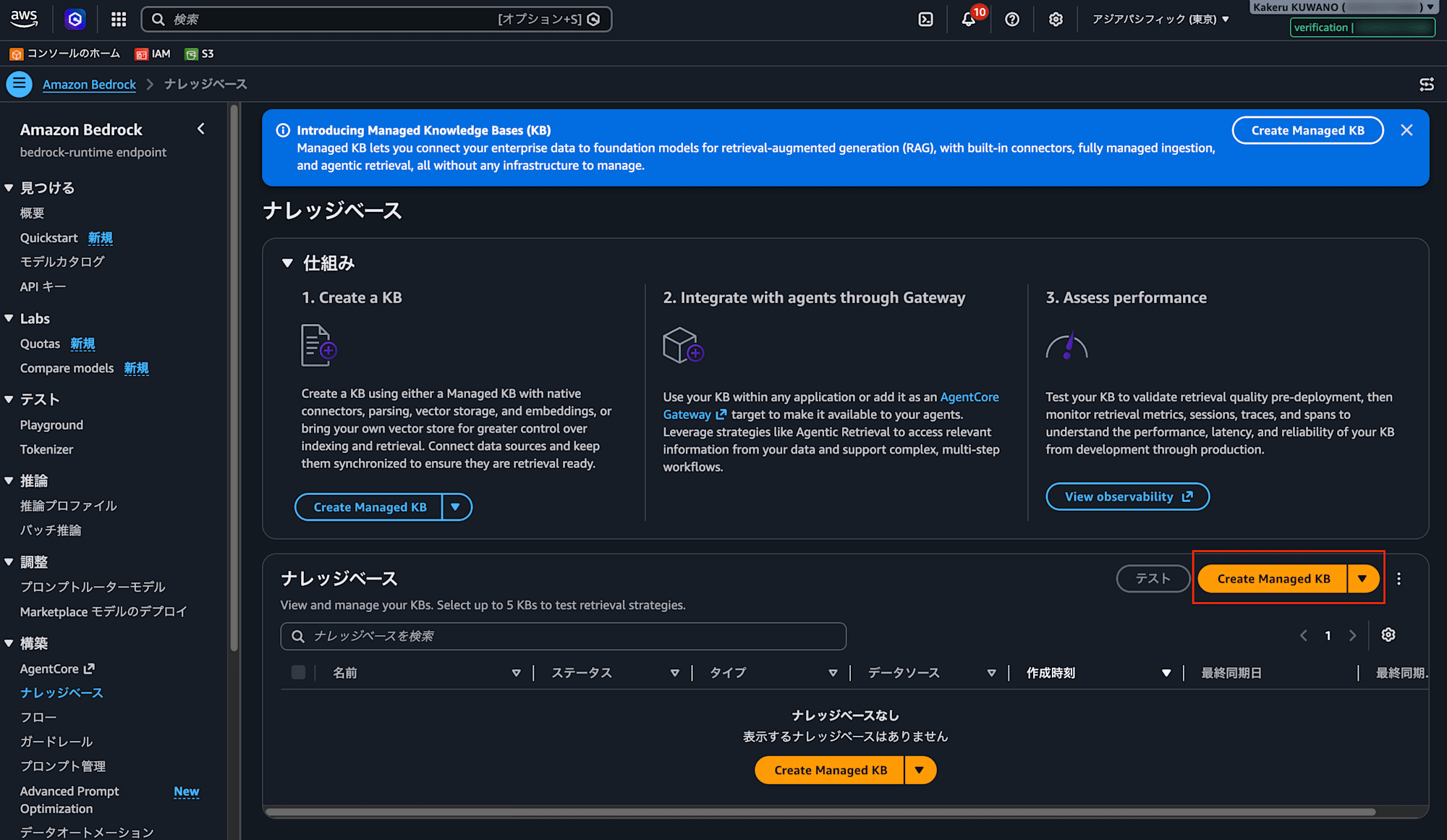Open the notifications bell

click(969, 20)
